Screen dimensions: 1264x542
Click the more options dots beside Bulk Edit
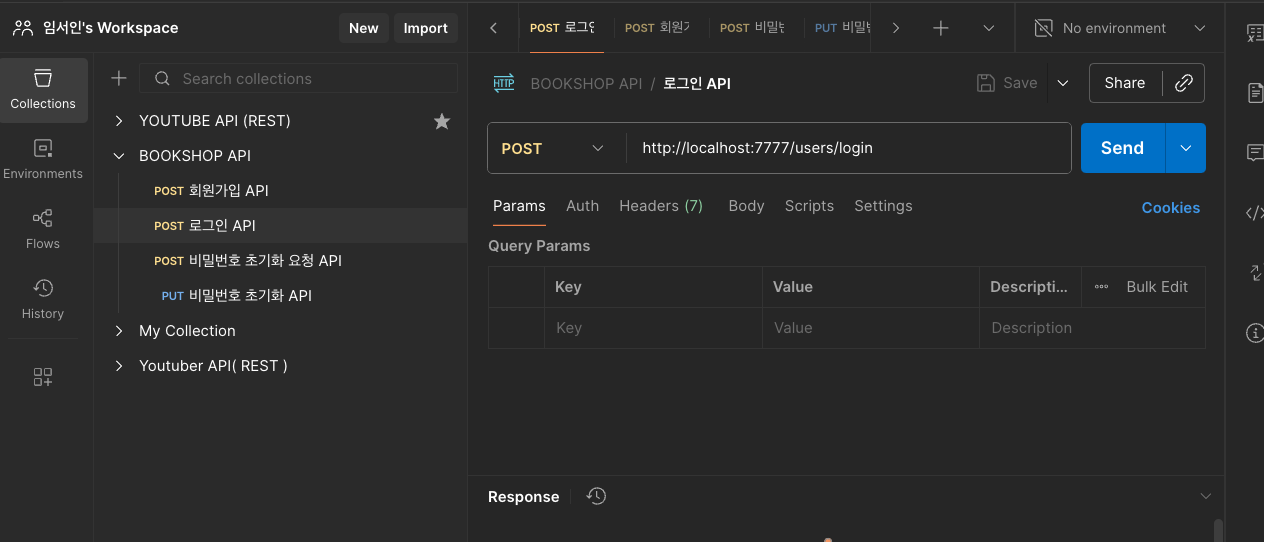1101,286
